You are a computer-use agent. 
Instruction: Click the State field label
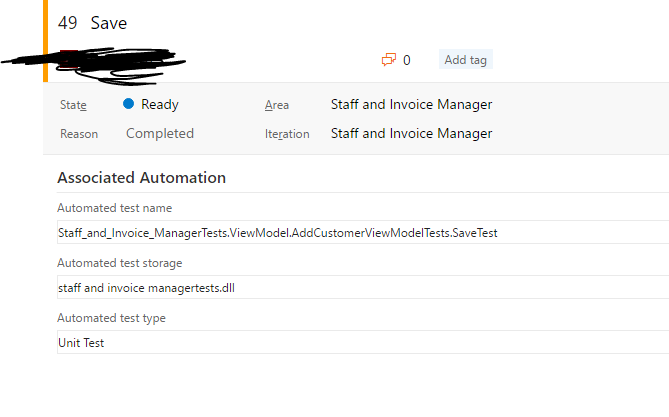click(x=73, y=105)
